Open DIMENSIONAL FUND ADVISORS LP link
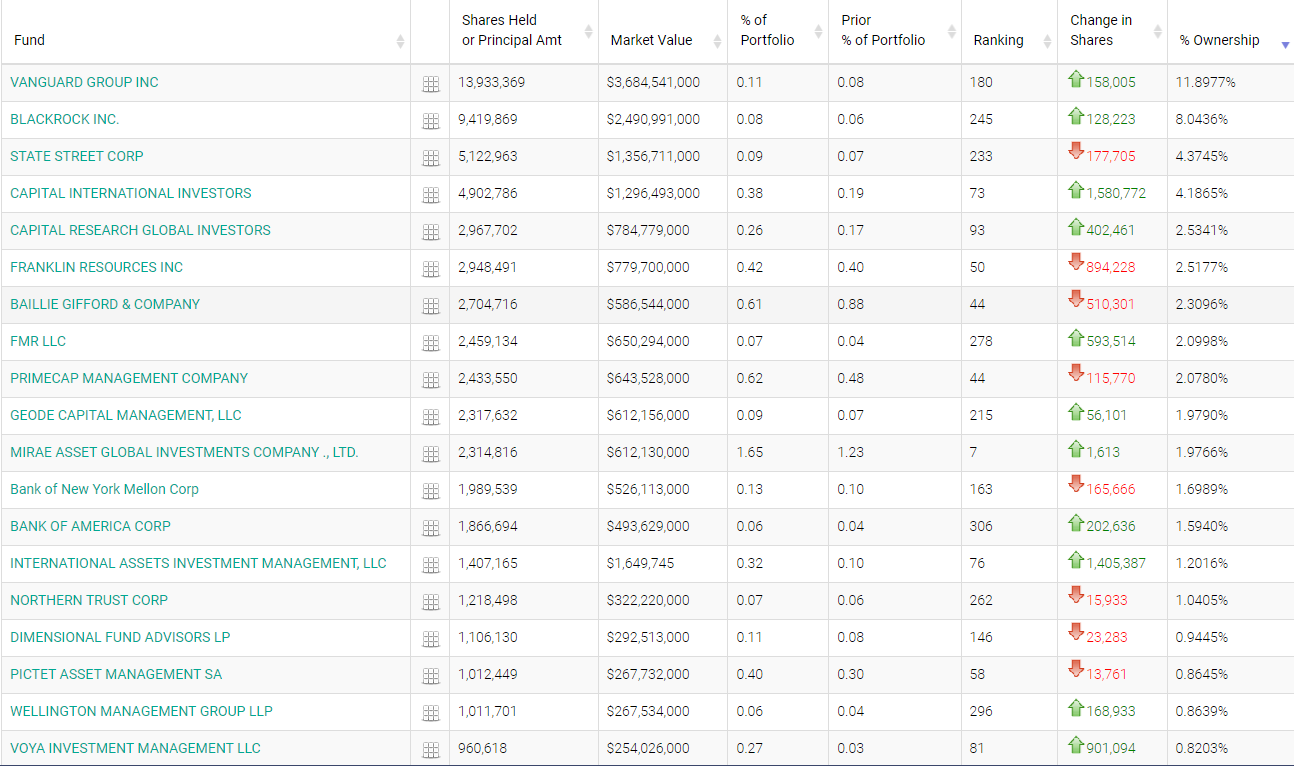This screenshot has height=766, width=1294. coord(120,637)
